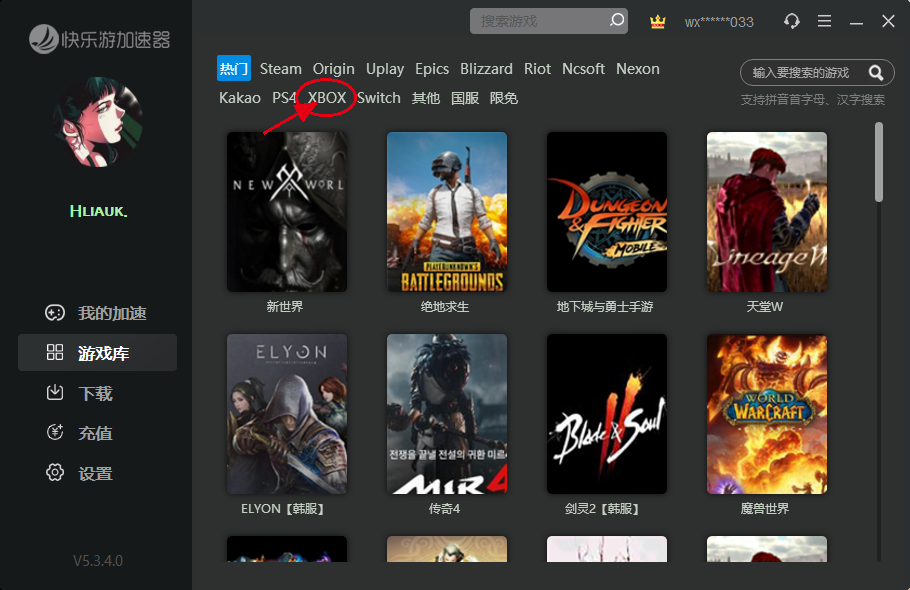Click the 充值 recharge icon
This screenshot has height=590, width=910.
(55, 432)
